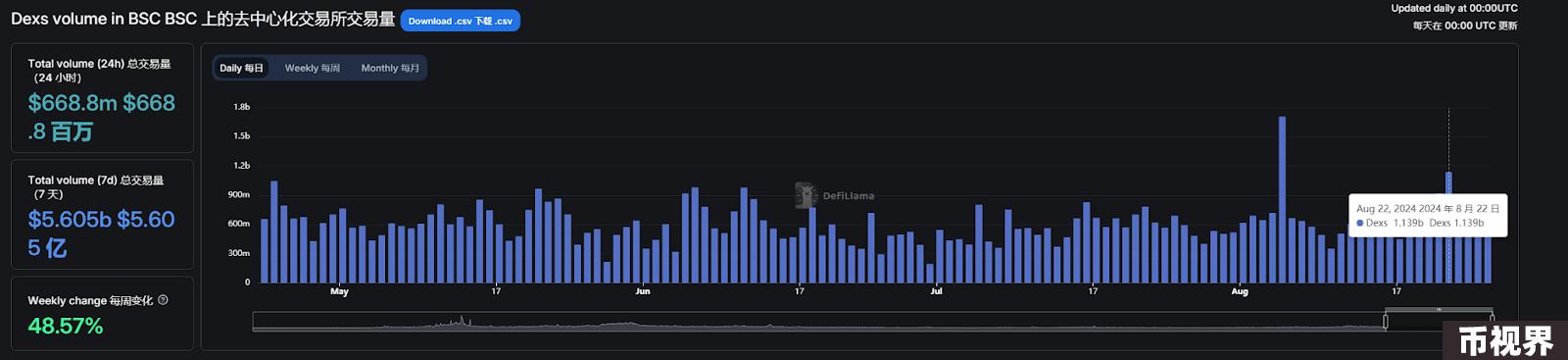Screen dimensions: 1568x360
Task: Grab the right handle of range slider
Action: [1492, 321]
